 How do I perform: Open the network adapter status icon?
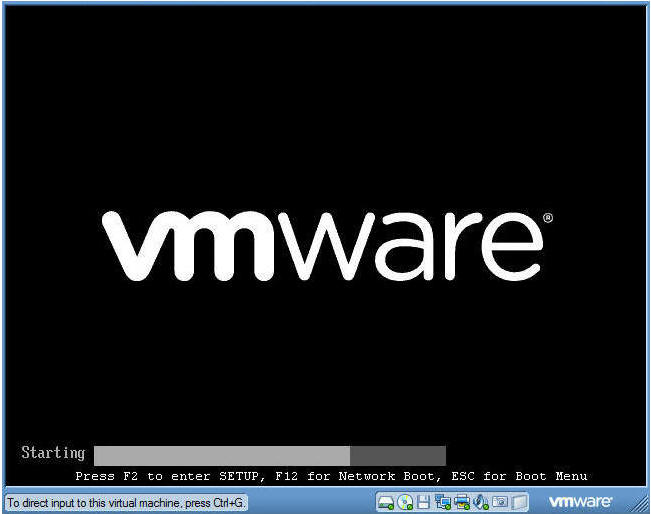coord(443,502)
